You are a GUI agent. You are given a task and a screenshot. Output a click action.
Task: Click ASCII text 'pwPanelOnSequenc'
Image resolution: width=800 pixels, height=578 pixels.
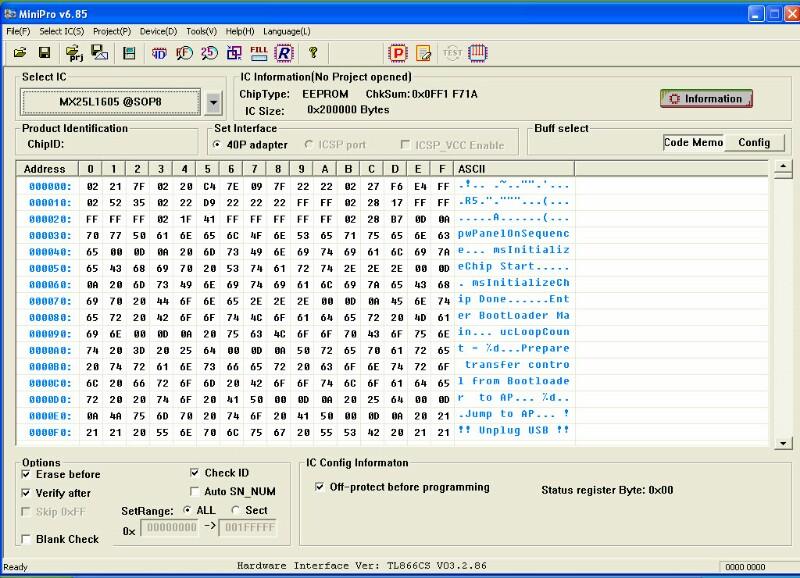coord(513,234)
